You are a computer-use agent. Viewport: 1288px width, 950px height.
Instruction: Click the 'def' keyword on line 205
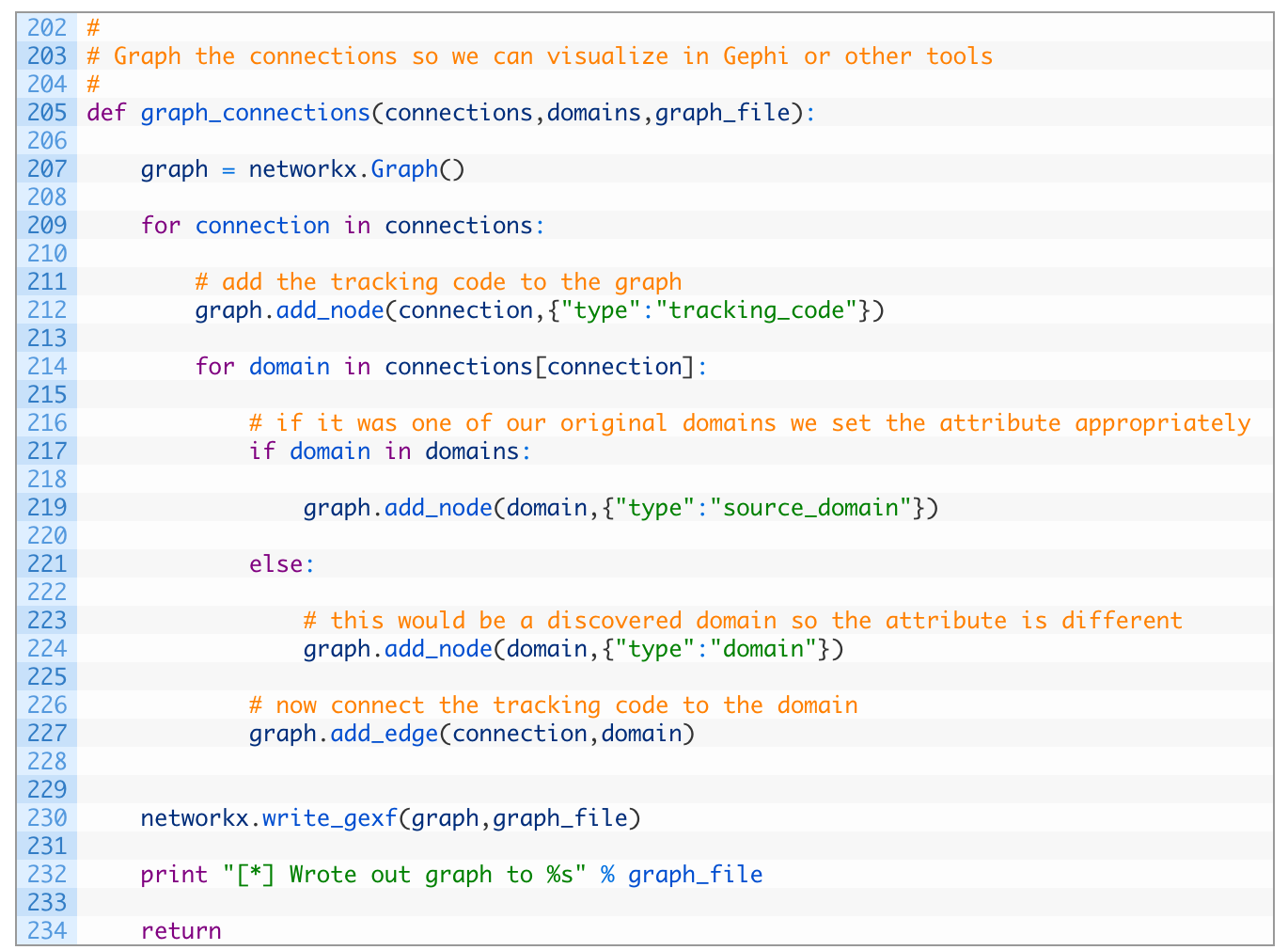(x=106, y=113)
